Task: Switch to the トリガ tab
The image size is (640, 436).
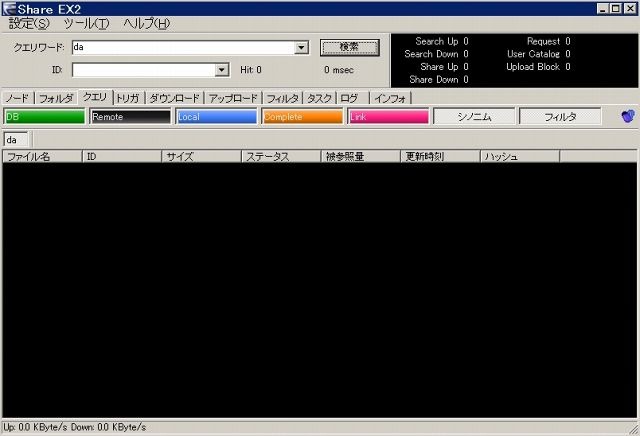Action: click(128, 98)
